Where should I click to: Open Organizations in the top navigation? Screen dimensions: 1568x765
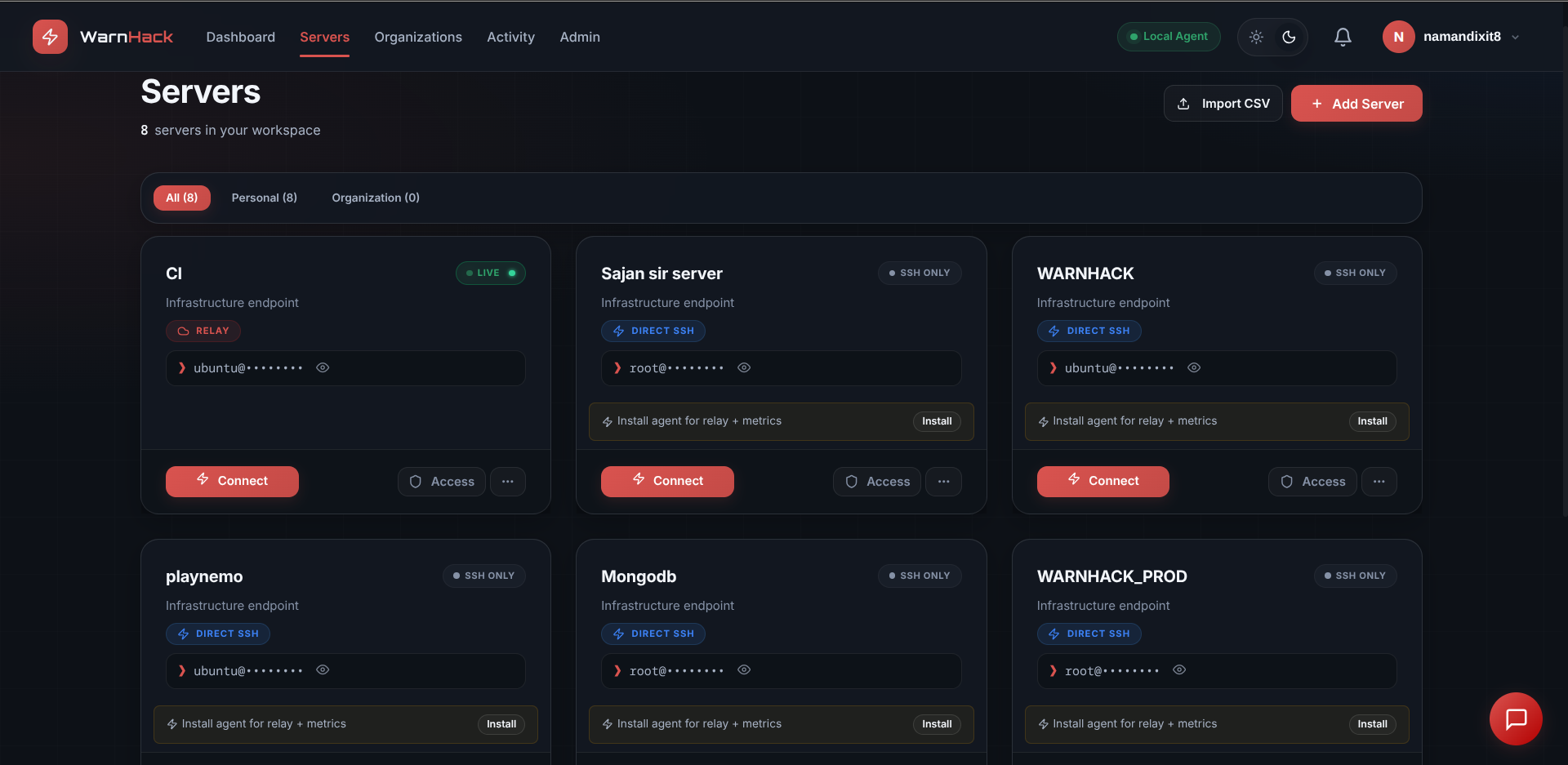(418, 37)
